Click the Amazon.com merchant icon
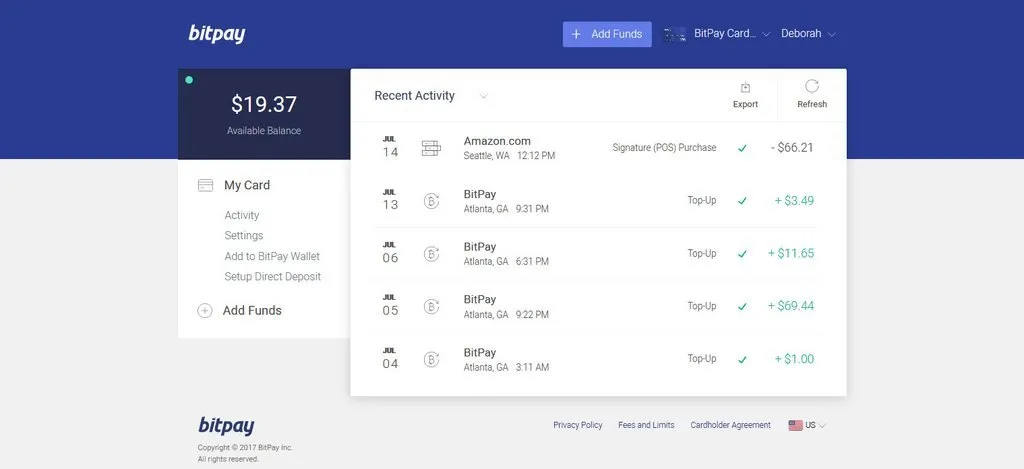This screenshot has height=469, width=1024. click(x=431, y=148)
